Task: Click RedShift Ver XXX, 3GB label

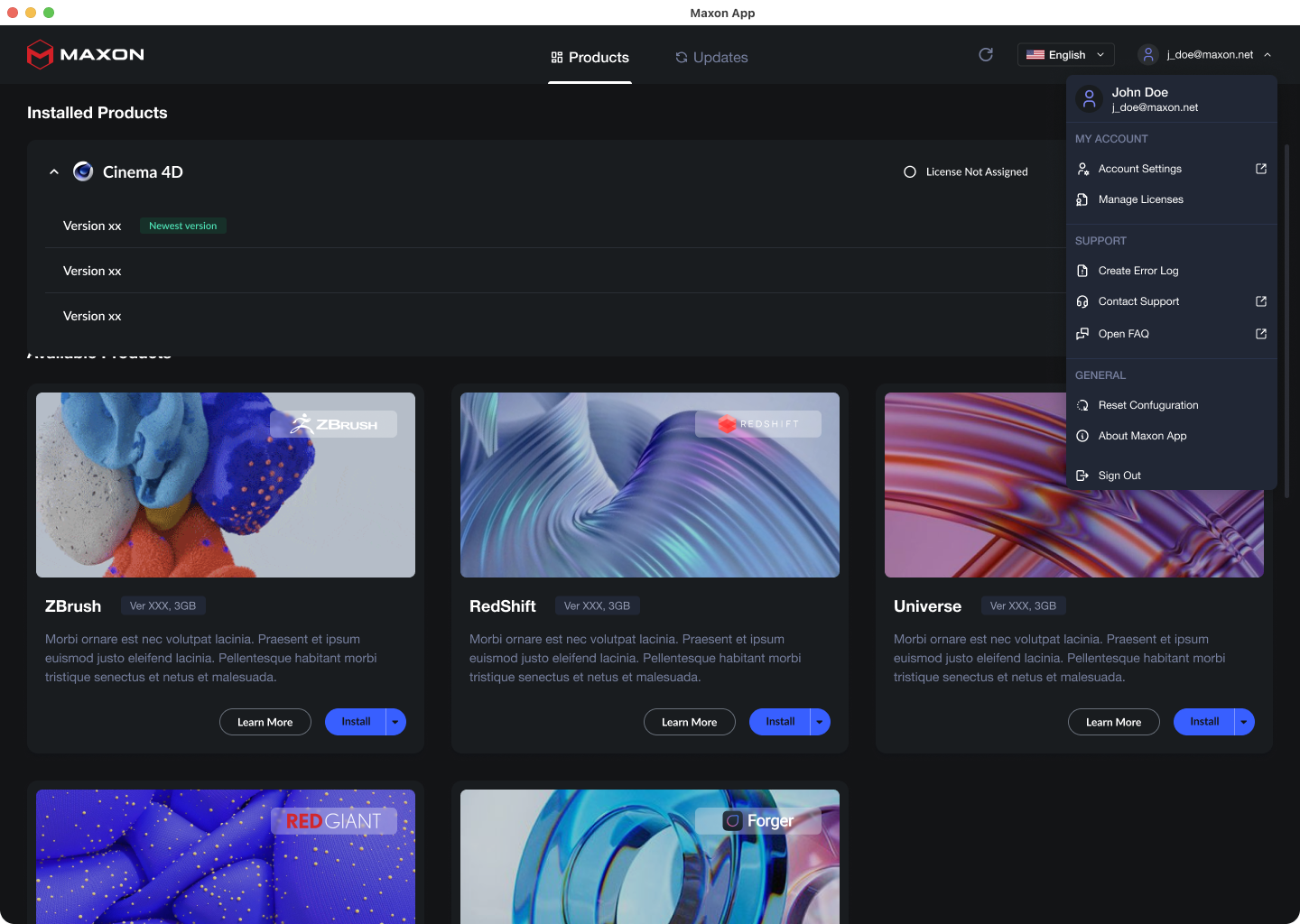Action: [597, 605]
